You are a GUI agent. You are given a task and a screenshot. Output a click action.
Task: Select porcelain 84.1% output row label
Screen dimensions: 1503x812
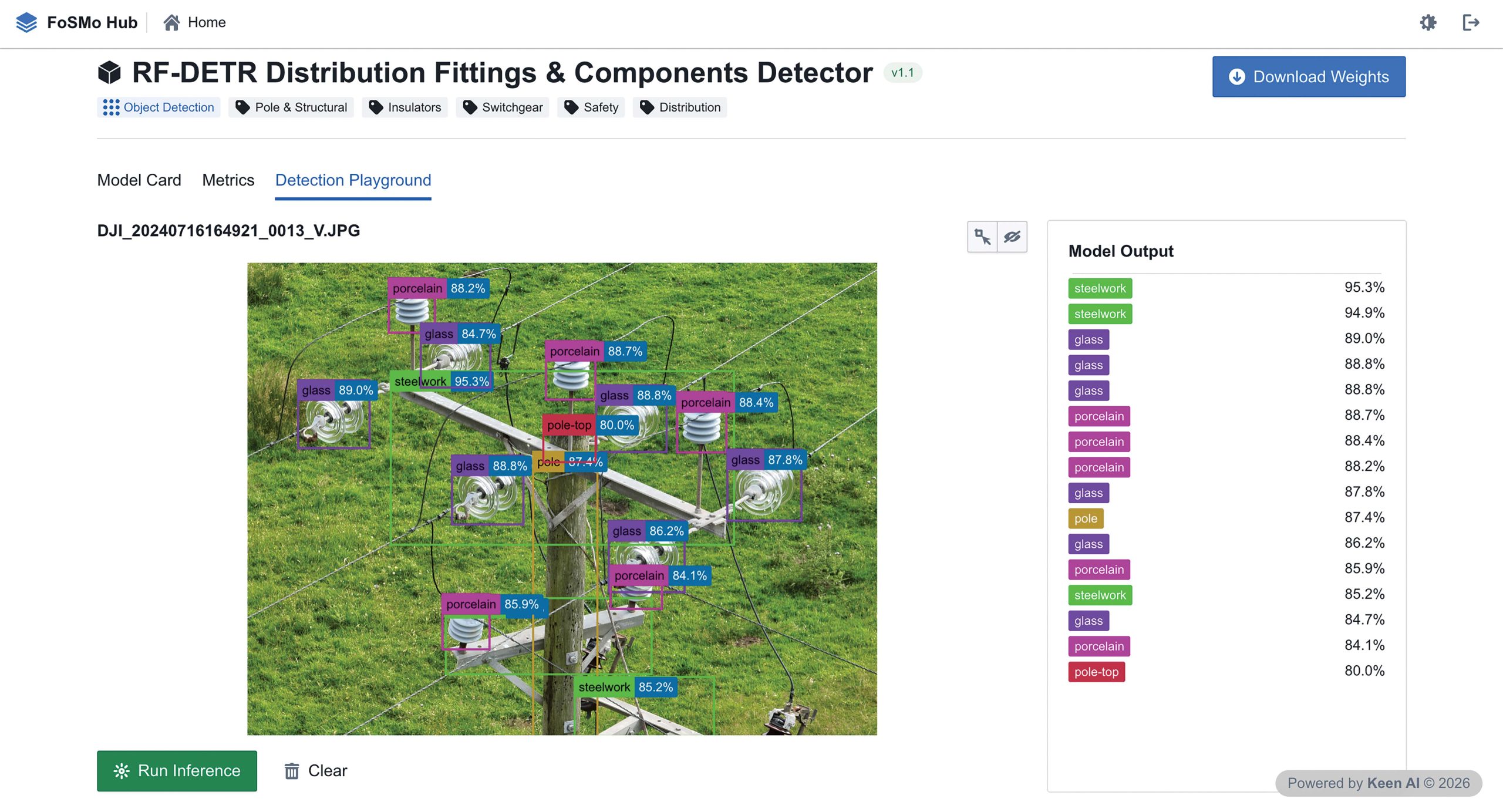point(1099,646)
